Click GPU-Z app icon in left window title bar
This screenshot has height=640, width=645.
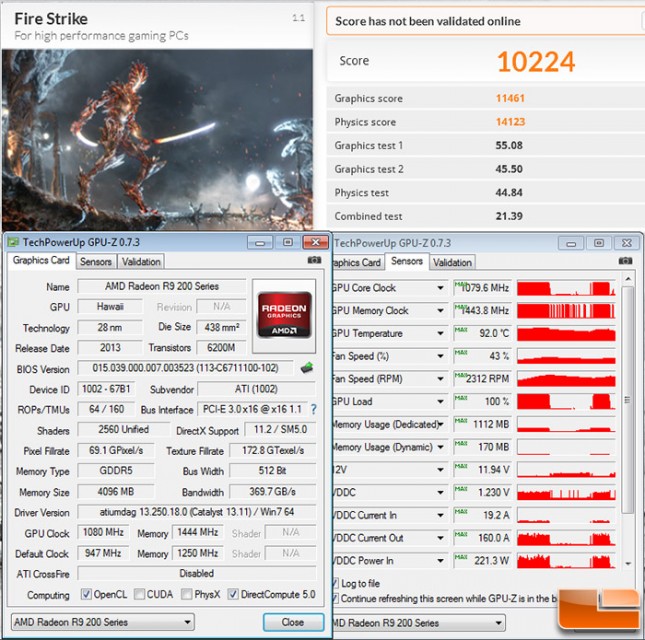(x=14, y=242)
